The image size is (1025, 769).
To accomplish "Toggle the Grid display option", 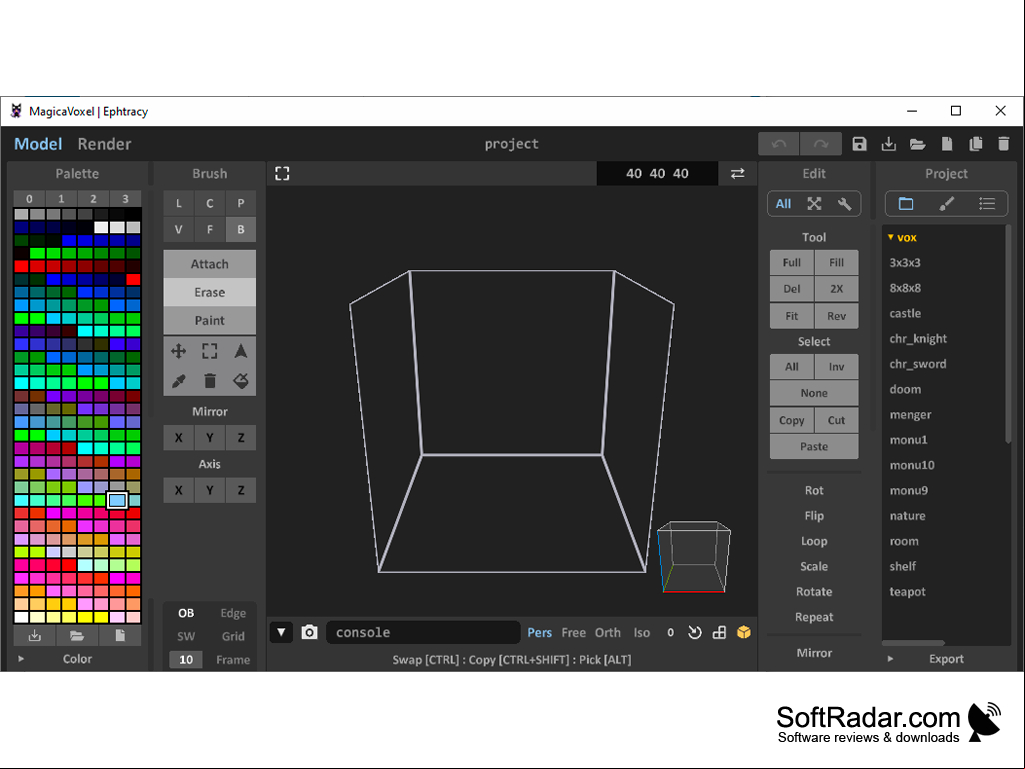I will point(233,636).
